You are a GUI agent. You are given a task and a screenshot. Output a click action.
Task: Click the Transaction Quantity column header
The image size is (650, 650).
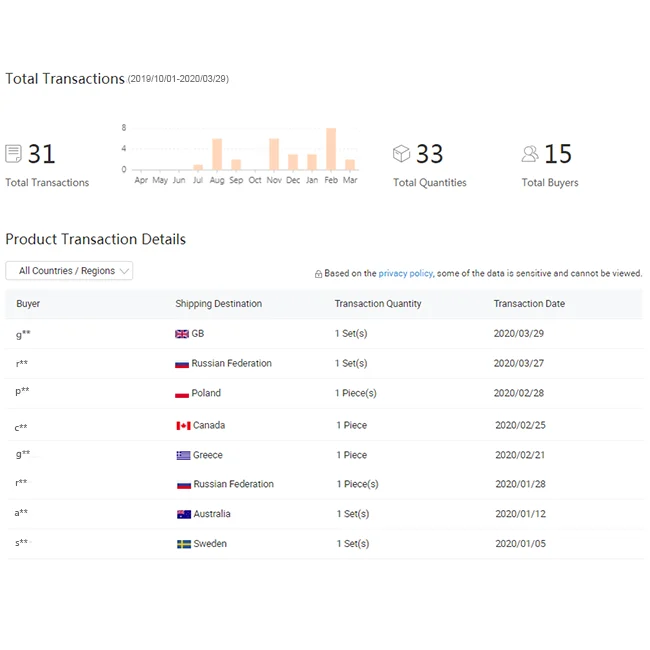(378, 303)
